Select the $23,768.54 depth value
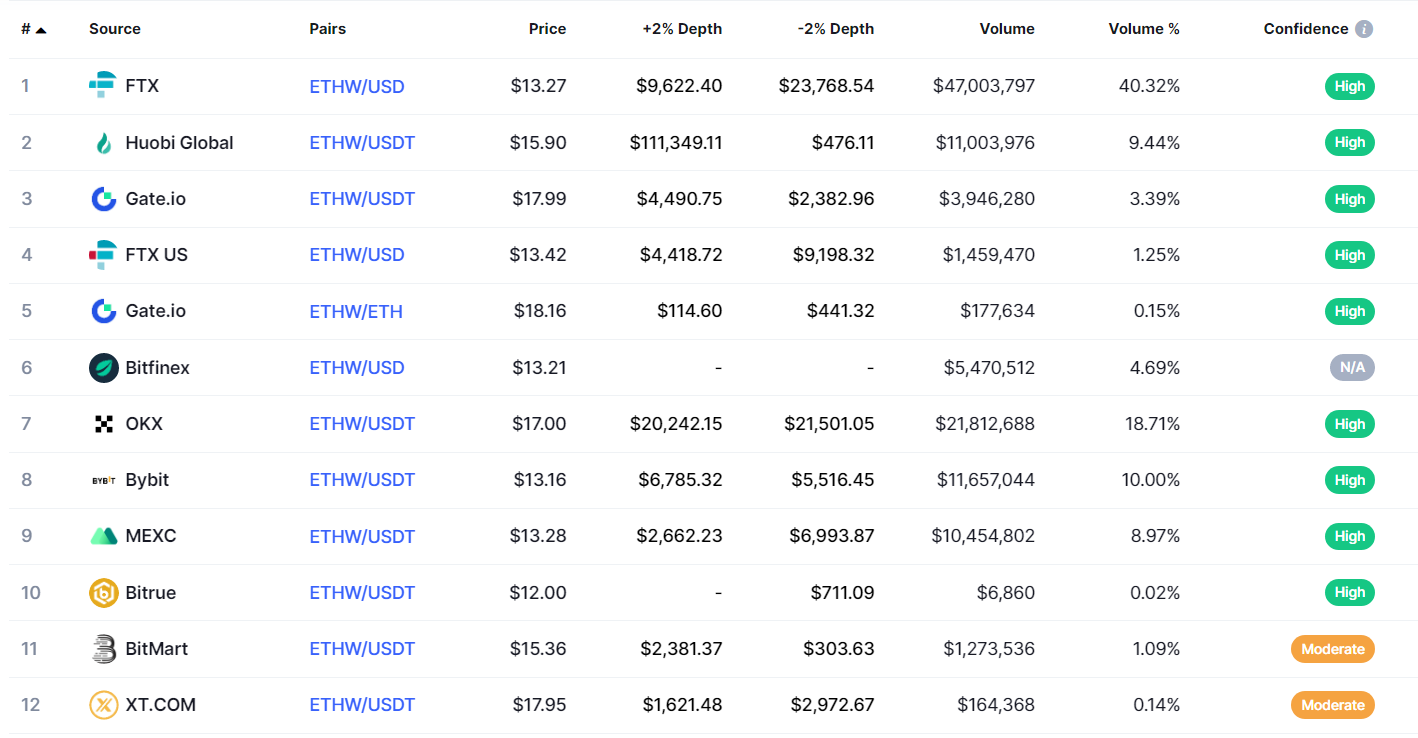This screenshot has width=1418, height=738. [827, 86]
